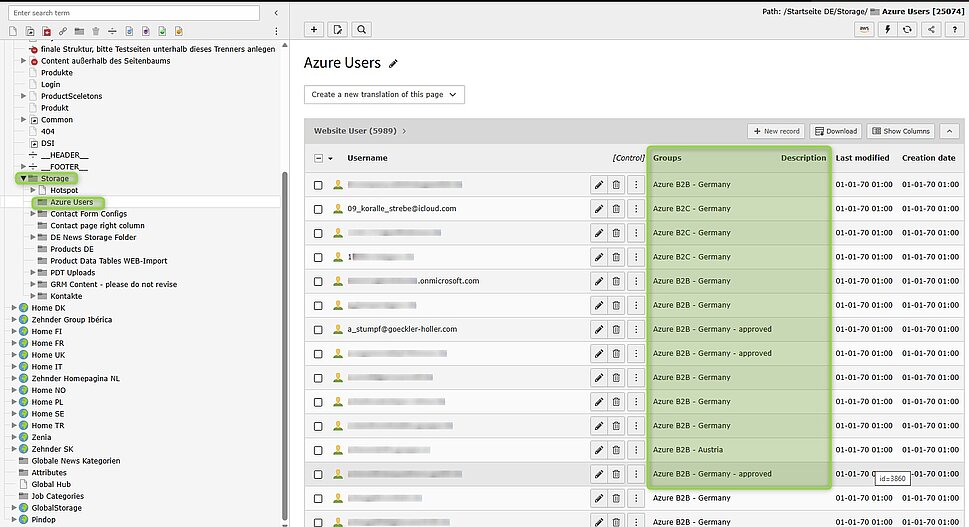Image resolution: width=969 pixels, height=527 pixels.
Task: Click the Download button
Action: tap(835, 131)
